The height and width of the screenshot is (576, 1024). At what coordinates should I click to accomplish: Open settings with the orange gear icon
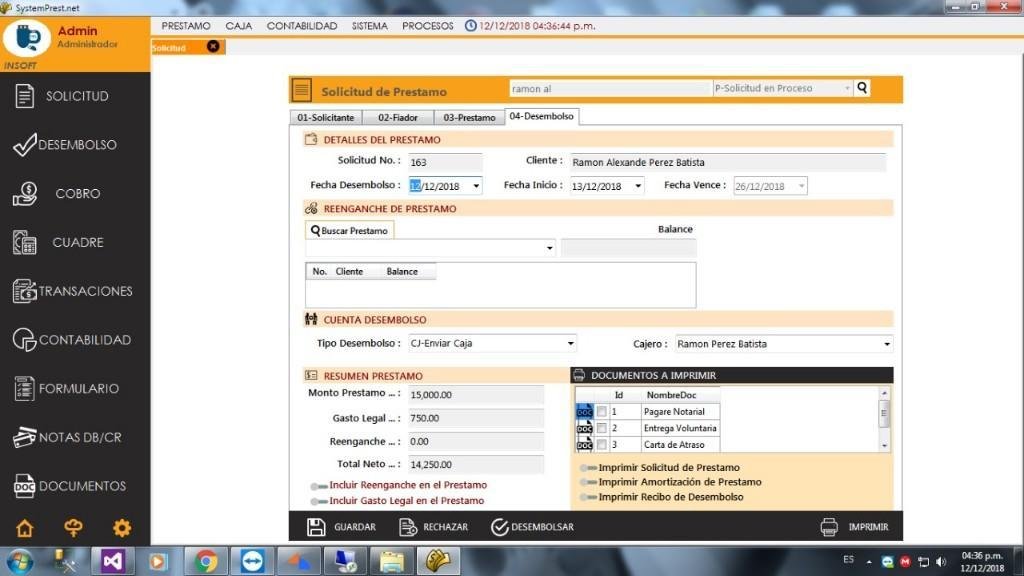pos(122,528)
